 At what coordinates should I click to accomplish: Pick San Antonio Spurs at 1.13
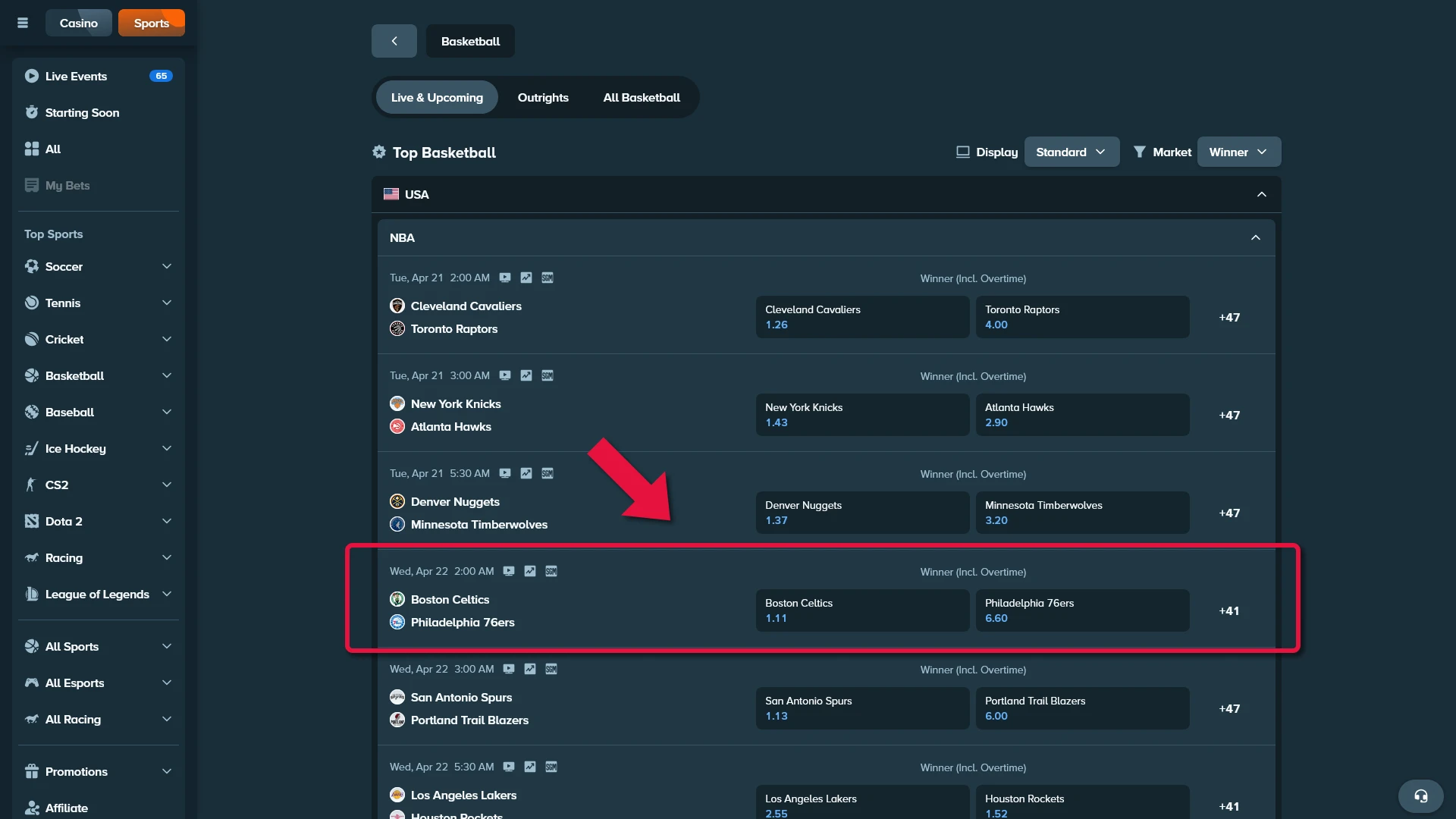[x=863, y=708]
